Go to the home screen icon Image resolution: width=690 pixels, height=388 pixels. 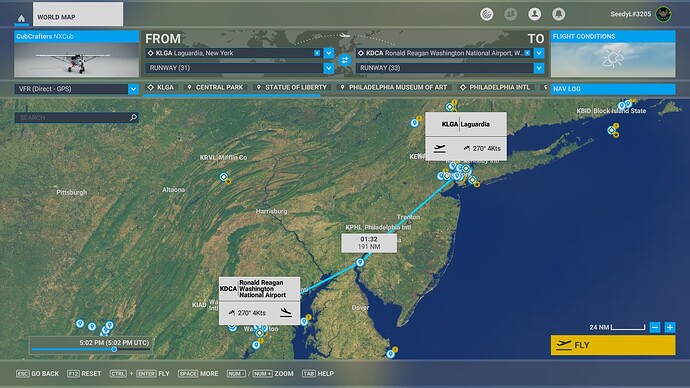point(21,18)
